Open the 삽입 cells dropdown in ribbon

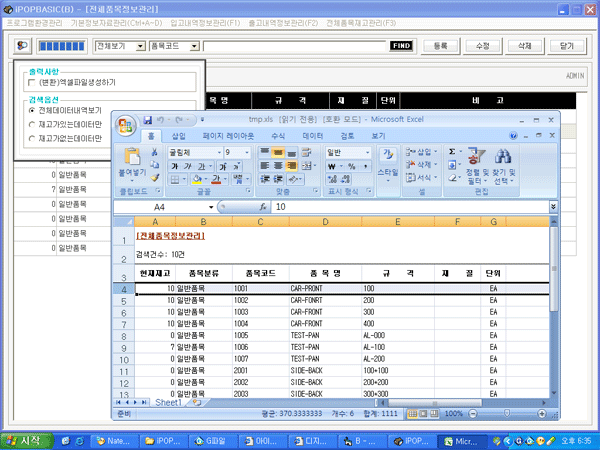(x=421, y=152)
